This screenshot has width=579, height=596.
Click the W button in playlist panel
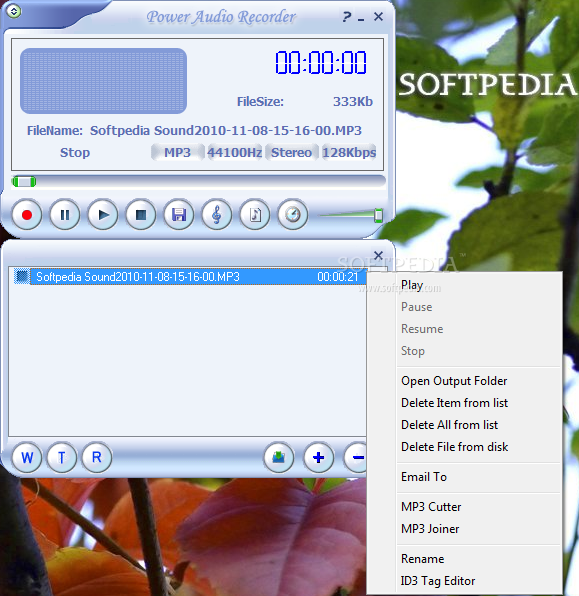(x=27, y=457)
